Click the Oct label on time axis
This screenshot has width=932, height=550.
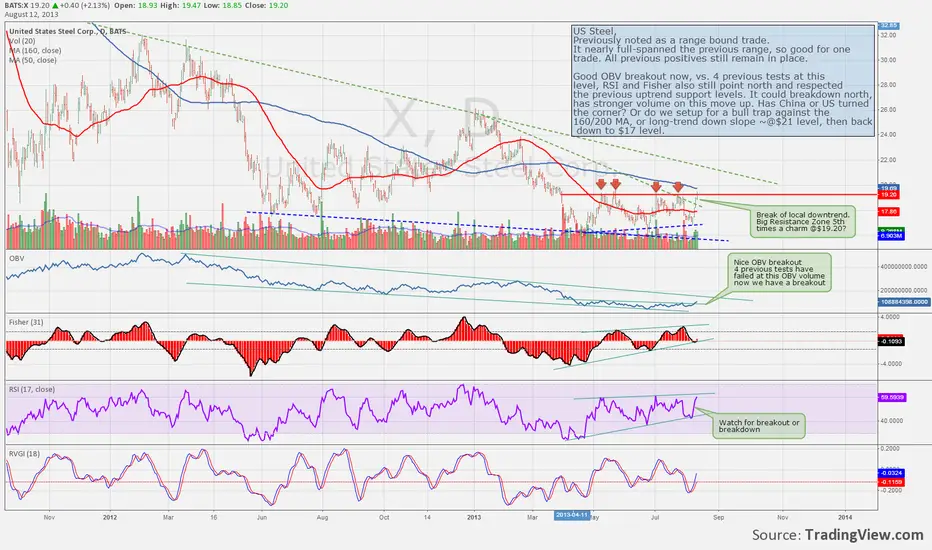pyautogui.click(x=384, y=517)
